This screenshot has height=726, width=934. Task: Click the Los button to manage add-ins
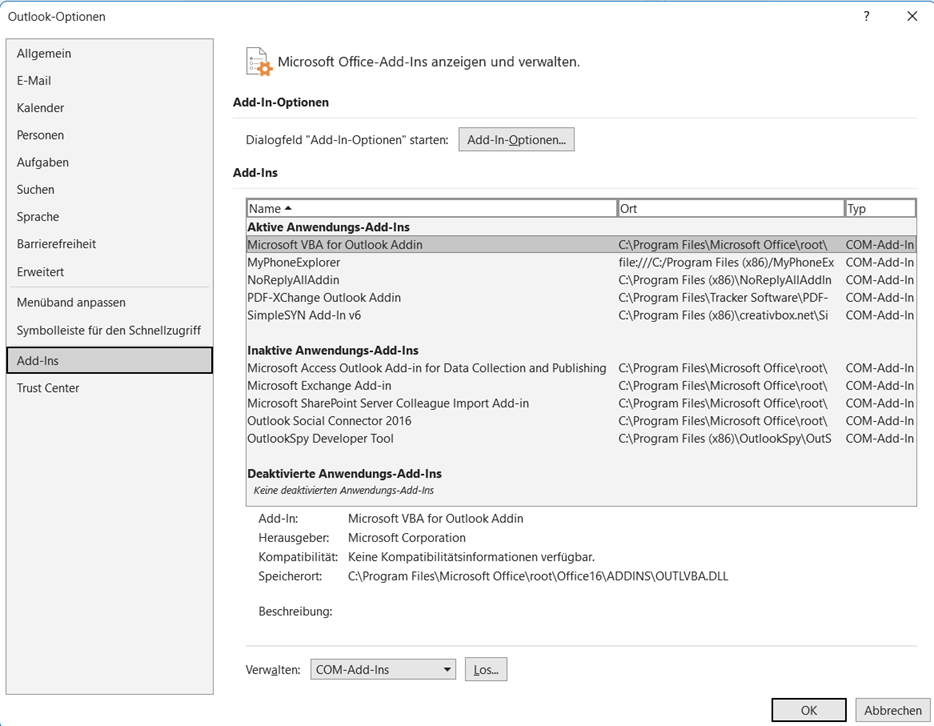coord(485,669)
